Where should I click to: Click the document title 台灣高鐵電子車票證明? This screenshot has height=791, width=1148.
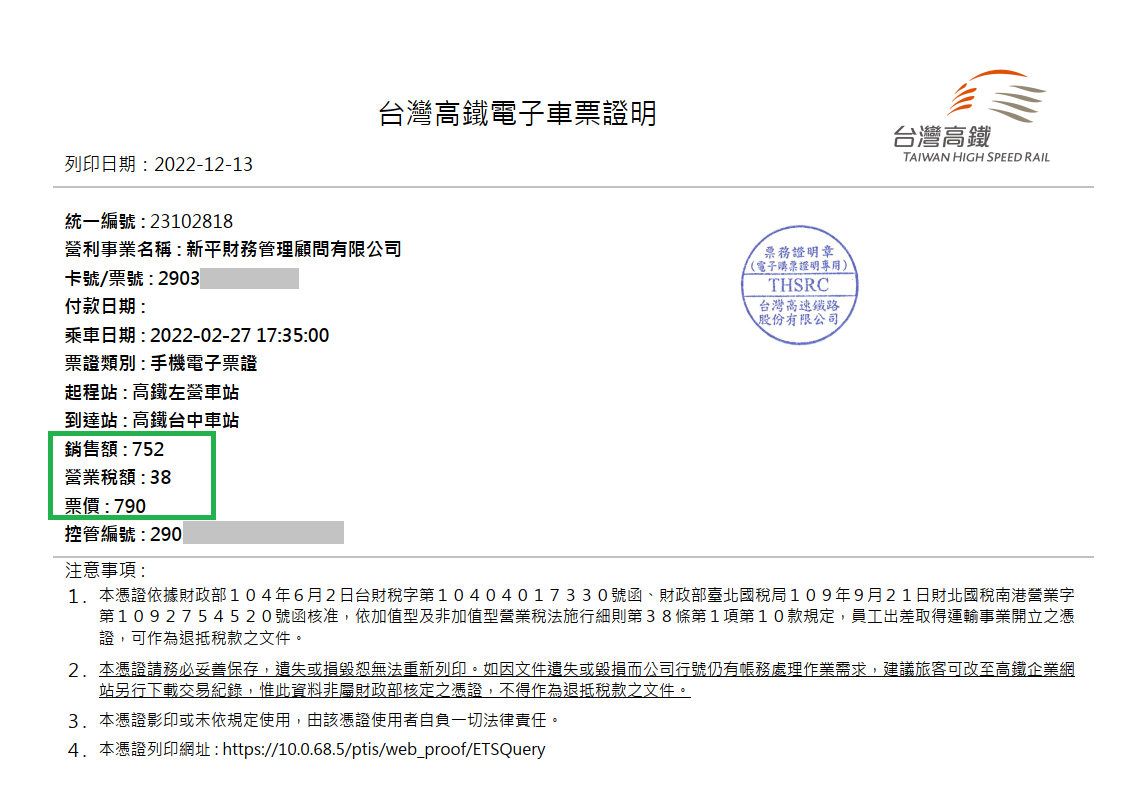click(x=517, y=114)
